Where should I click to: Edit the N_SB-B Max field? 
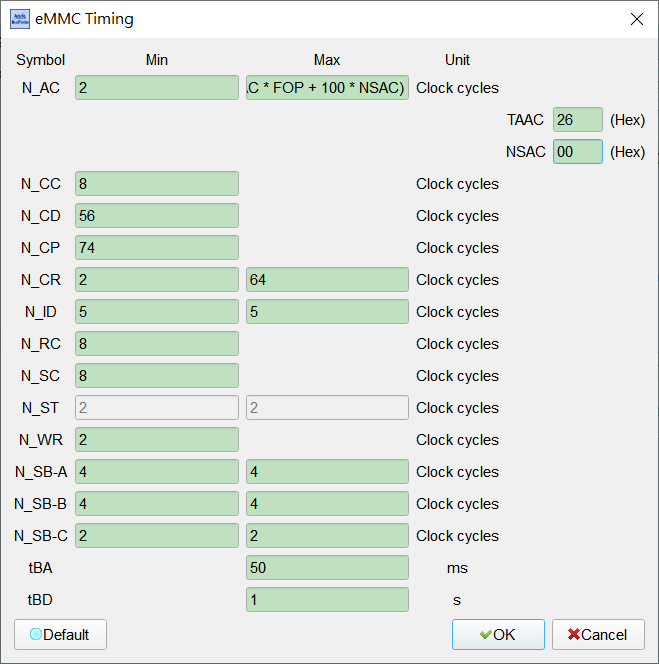coord(327,504)
